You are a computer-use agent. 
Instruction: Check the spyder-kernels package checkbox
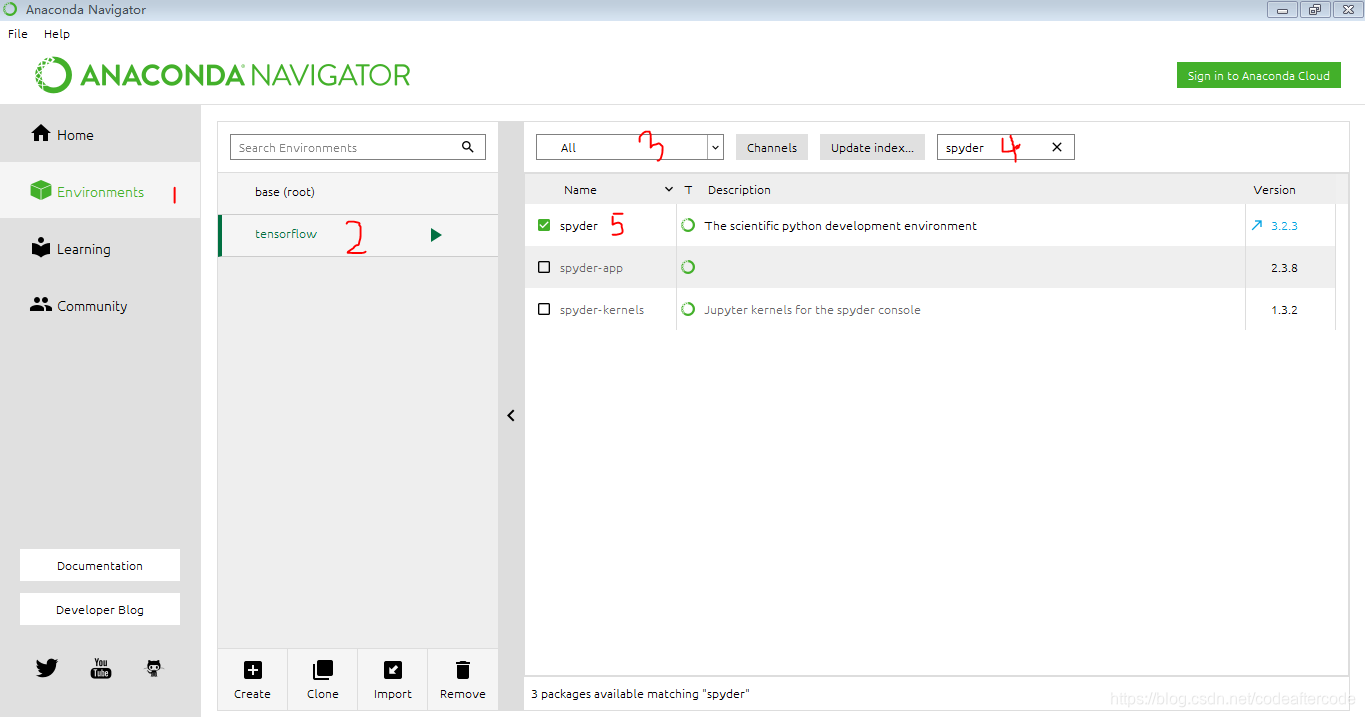pyautogui.click(x=544, y=310)
